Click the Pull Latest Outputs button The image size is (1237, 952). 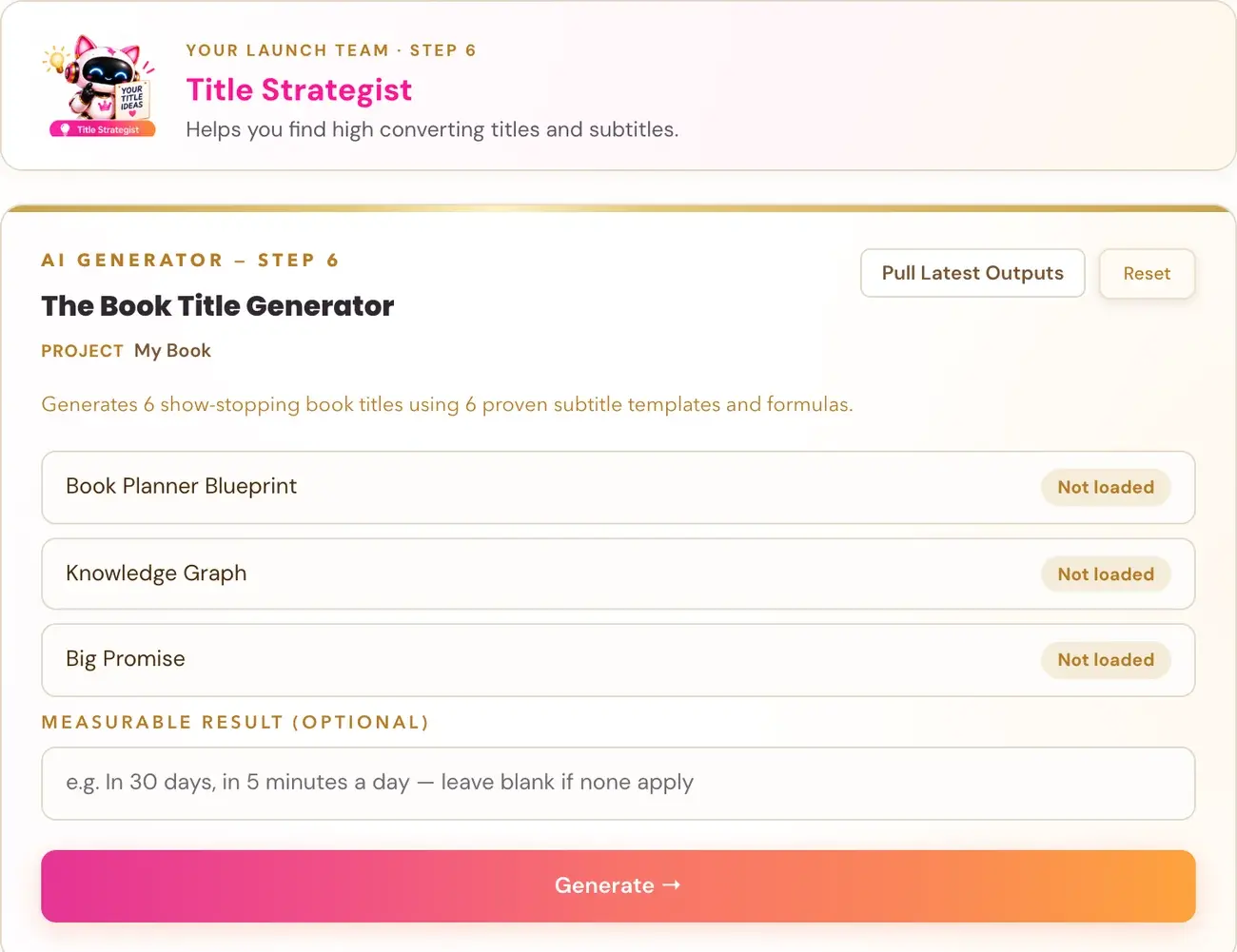[972, 273]
